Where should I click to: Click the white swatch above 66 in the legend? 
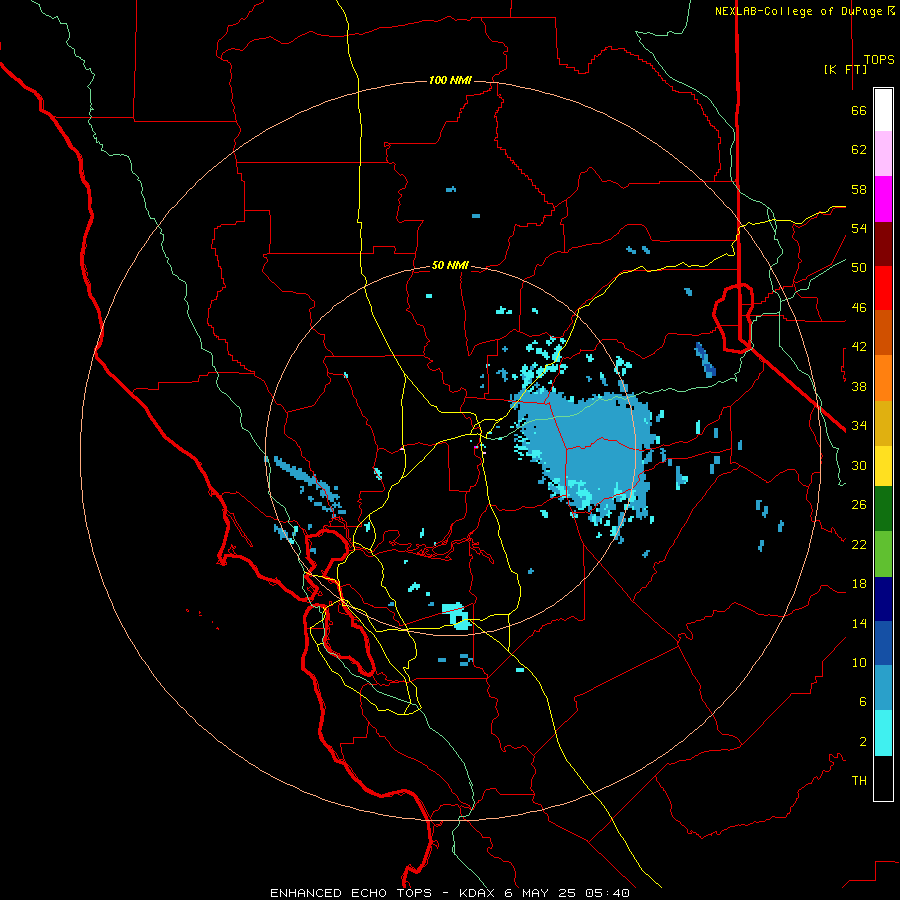[x=883, y=110]
